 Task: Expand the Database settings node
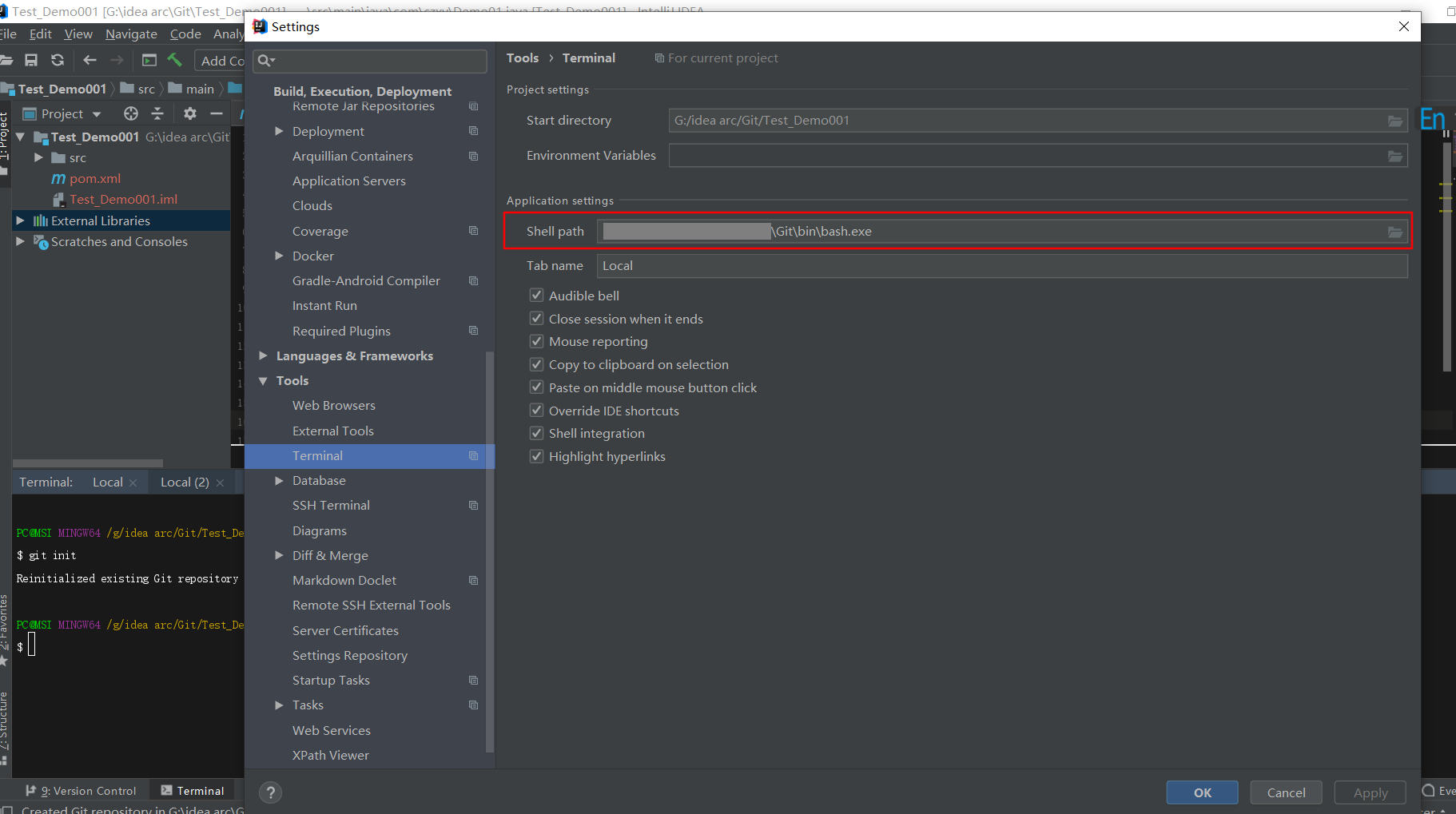point(279,481)
